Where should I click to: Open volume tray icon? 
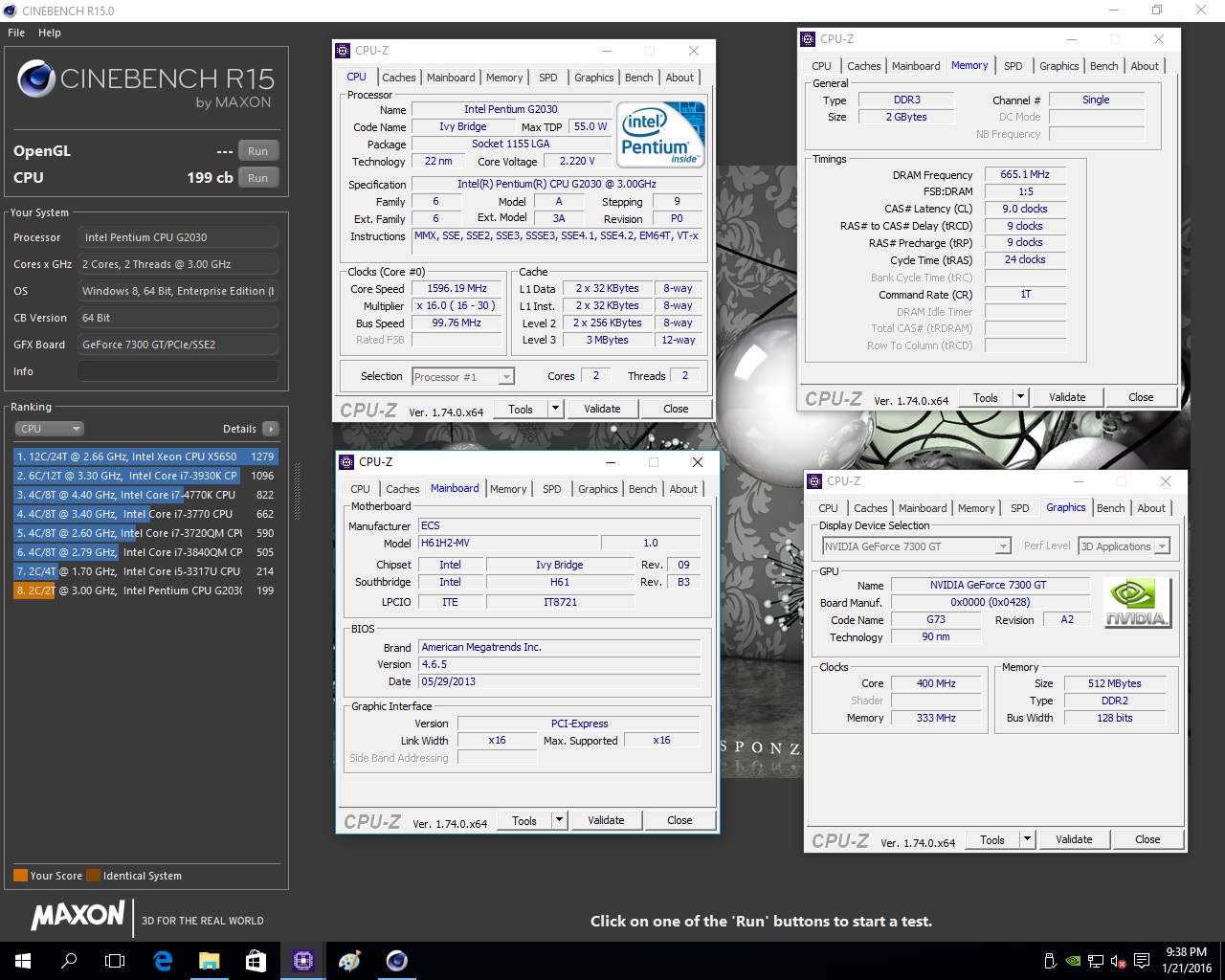(x=1116, y=961)
